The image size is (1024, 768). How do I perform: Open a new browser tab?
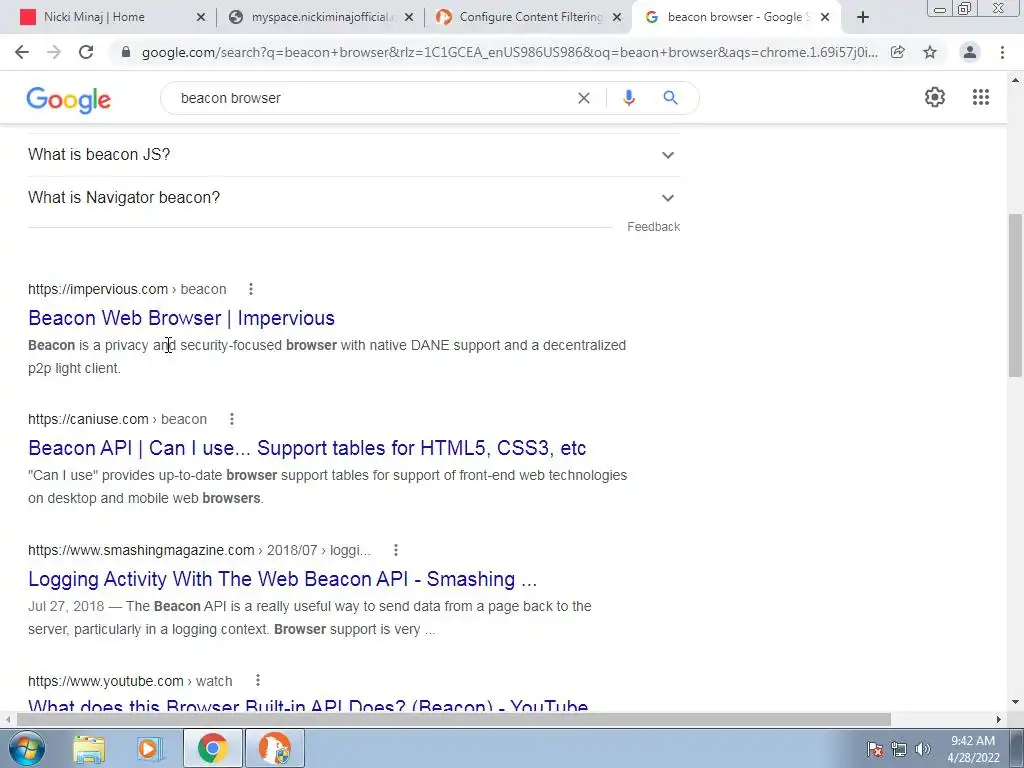(863, 18)
